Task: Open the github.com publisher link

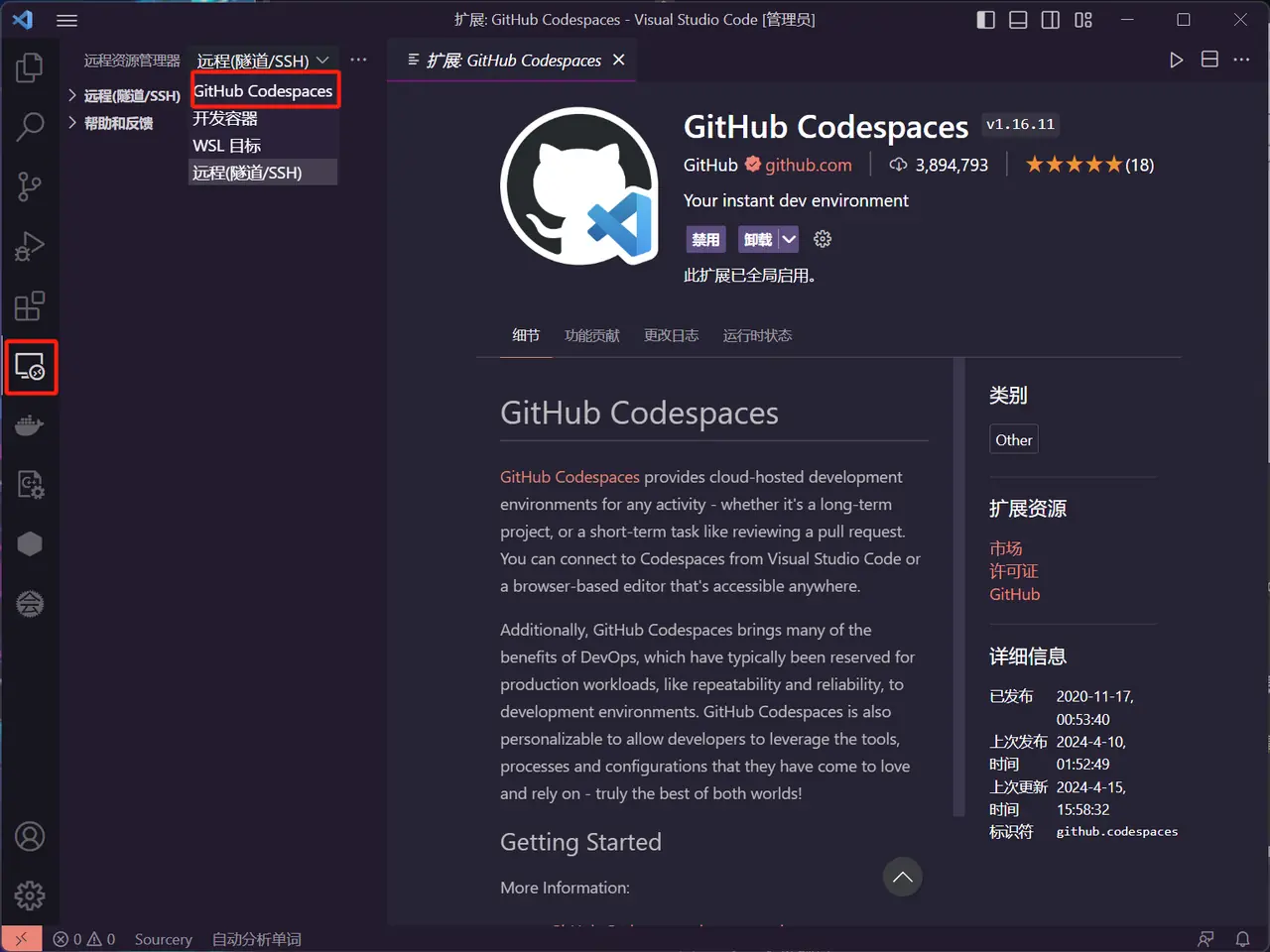Action: (x=808, y=165)
